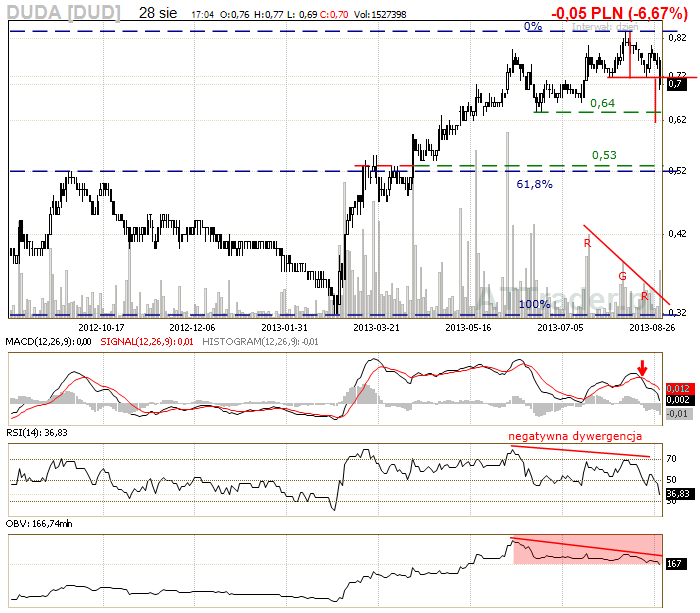Click the 'RSI(14): 36,83' indicator label
Screen dimensions: 700x613
(x=37, y=433)
